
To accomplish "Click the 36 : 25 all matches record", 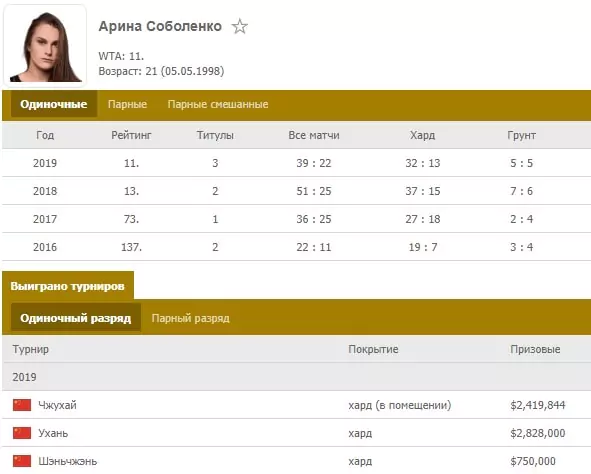I will click(x=314, y=219).
